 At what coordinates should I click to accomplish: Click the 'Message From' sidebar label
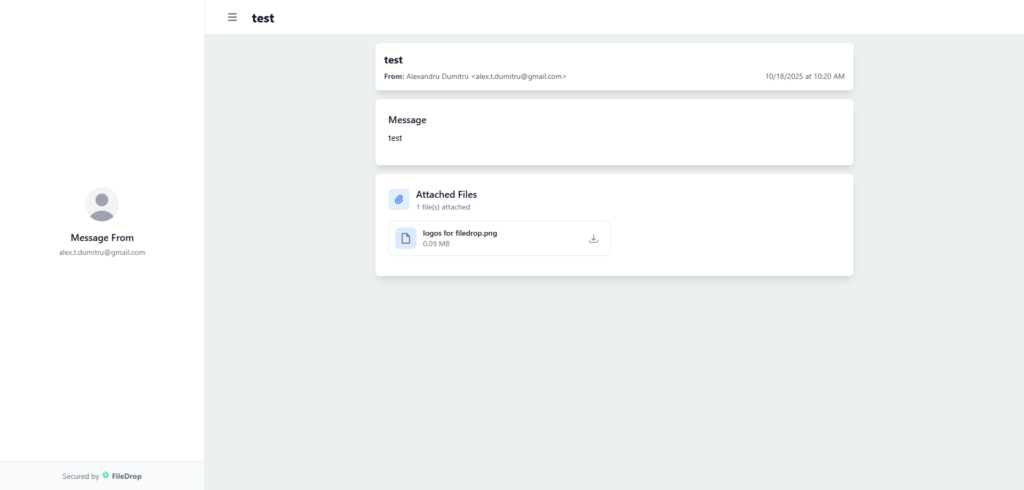tap(102, 238)
